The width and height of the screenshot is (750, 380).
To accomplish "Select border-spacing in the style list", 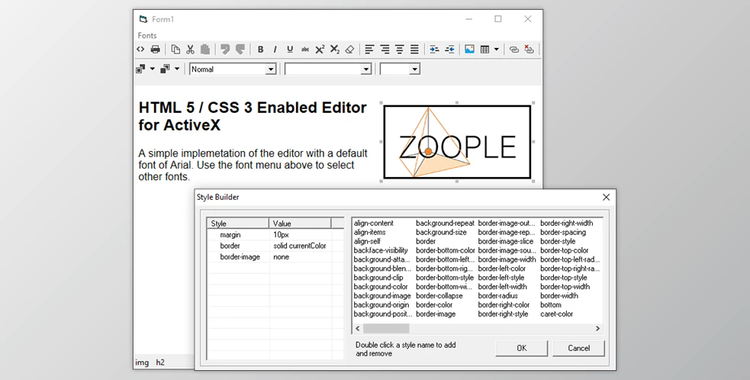I will 563,232.
